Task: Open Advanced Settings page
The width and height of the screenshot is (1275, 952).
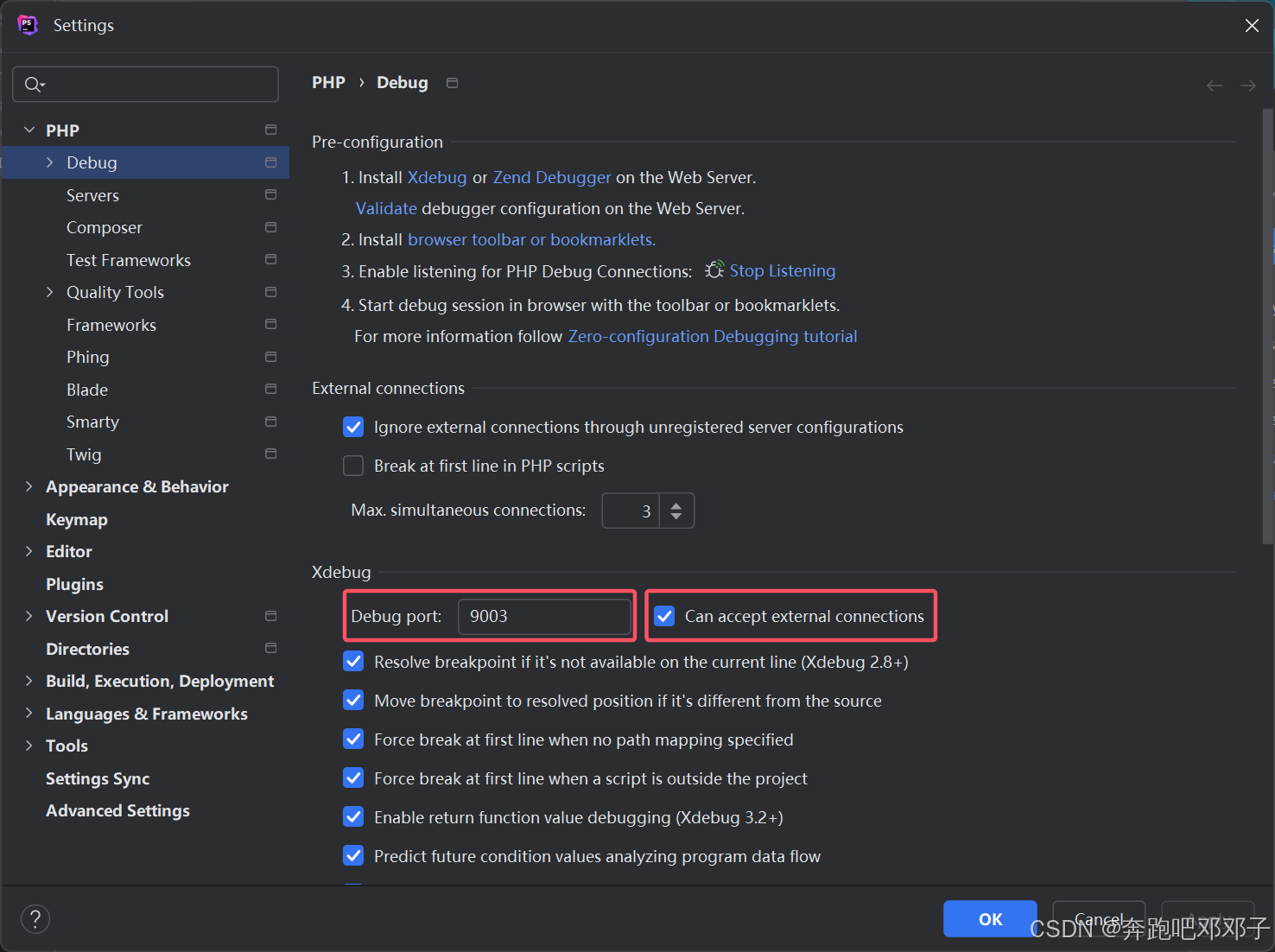Action: [x=117, y=810]
